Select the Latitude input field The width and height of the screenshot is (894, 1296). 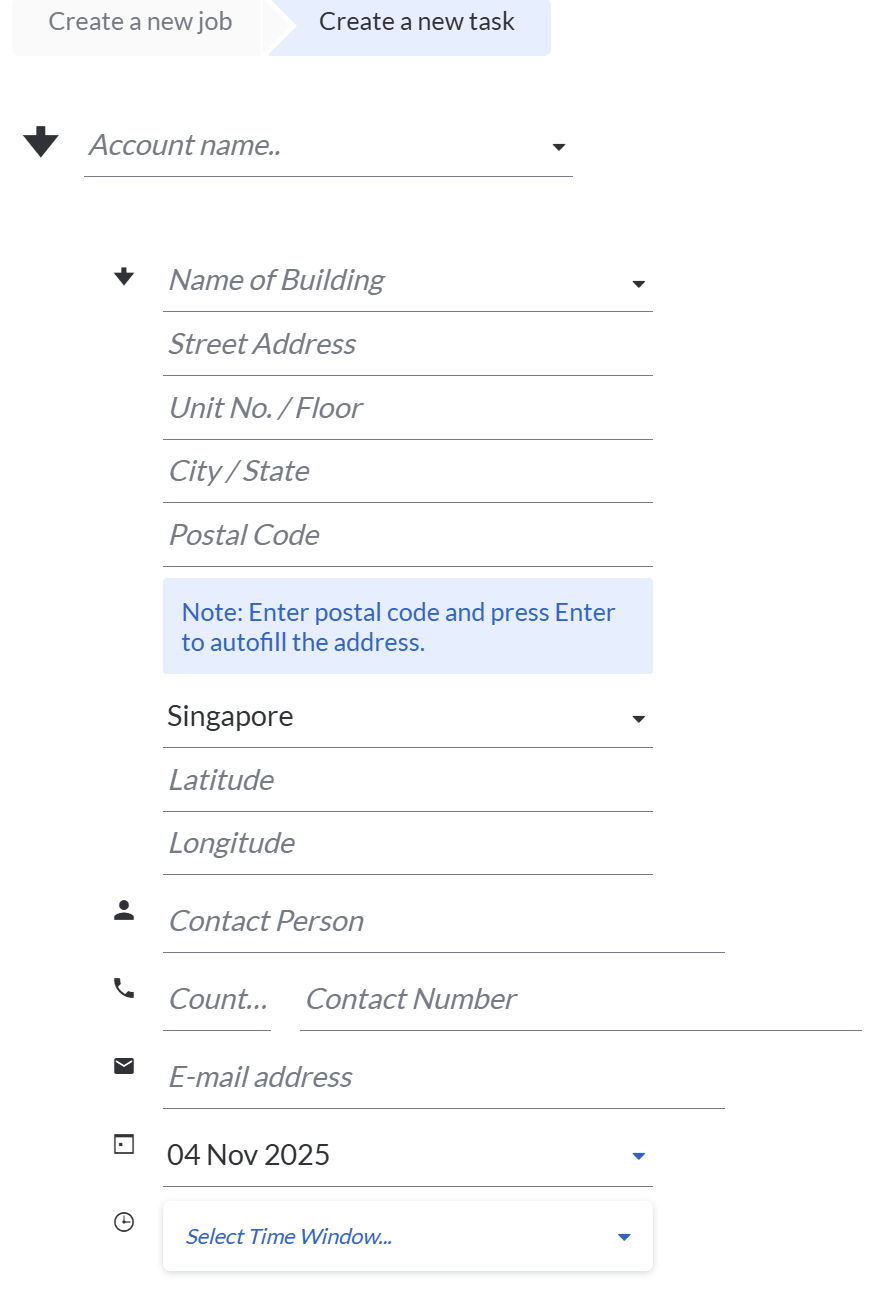tap(407, 780)
